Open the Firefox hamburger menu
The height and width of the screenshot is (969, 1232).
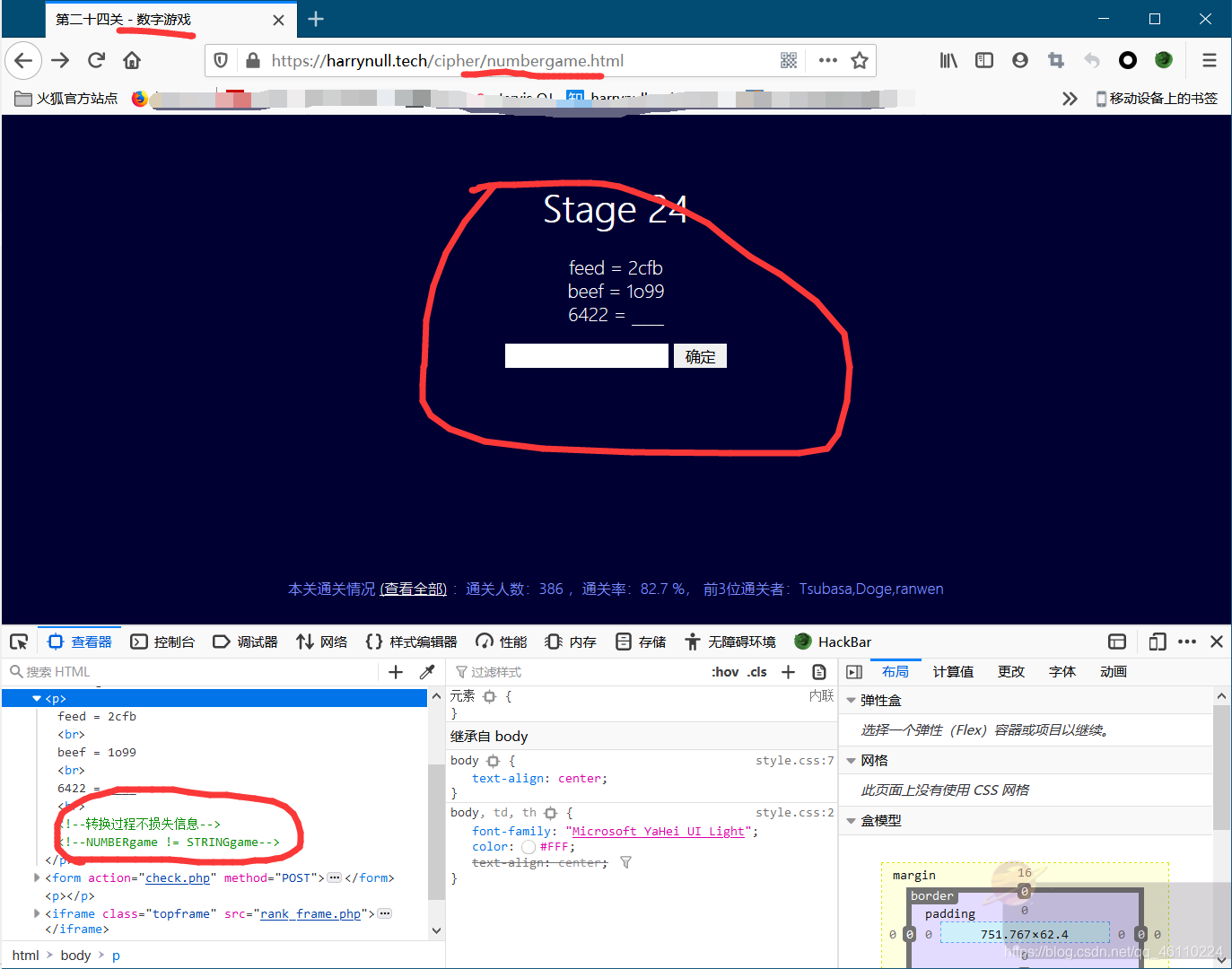tap(1210, 61)
